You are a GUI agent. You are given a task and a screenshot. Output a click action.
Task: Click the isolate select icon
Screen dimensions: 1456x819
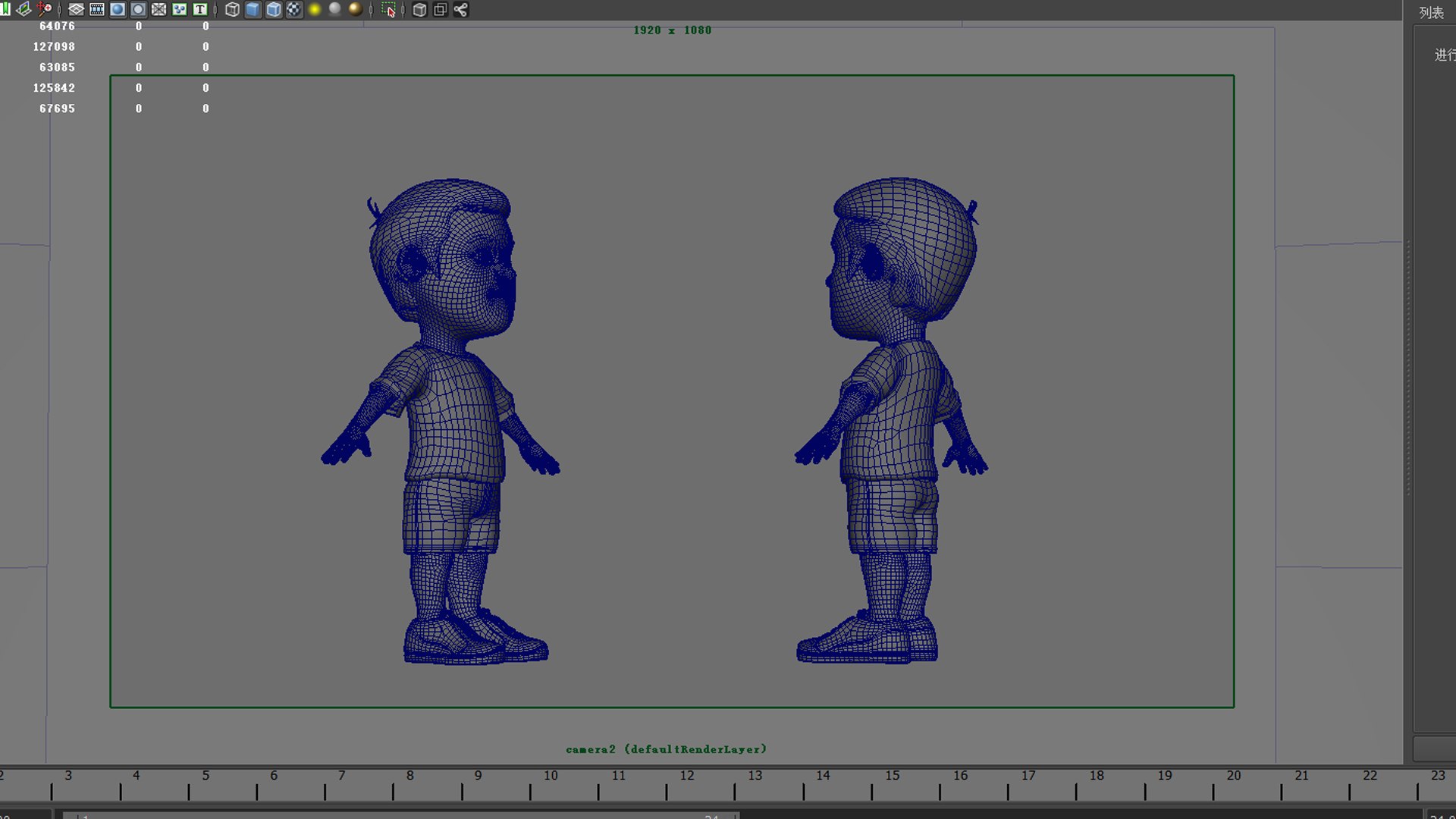coord(388,10)
